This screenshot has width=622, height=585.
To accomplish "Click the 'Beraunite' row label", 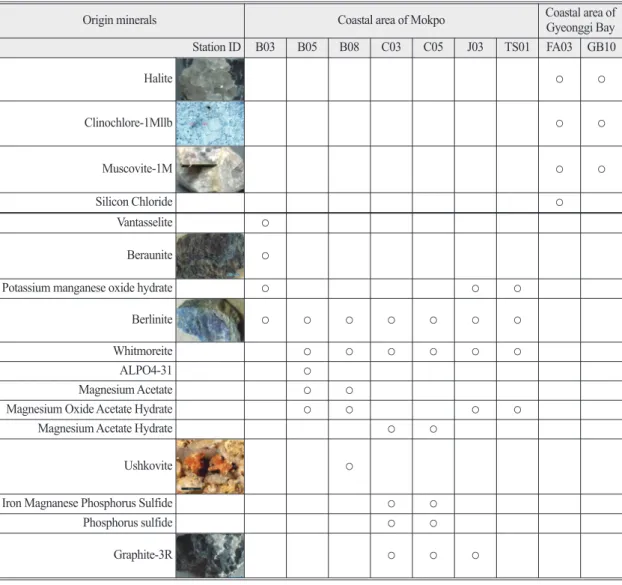I will pos(150,255).
